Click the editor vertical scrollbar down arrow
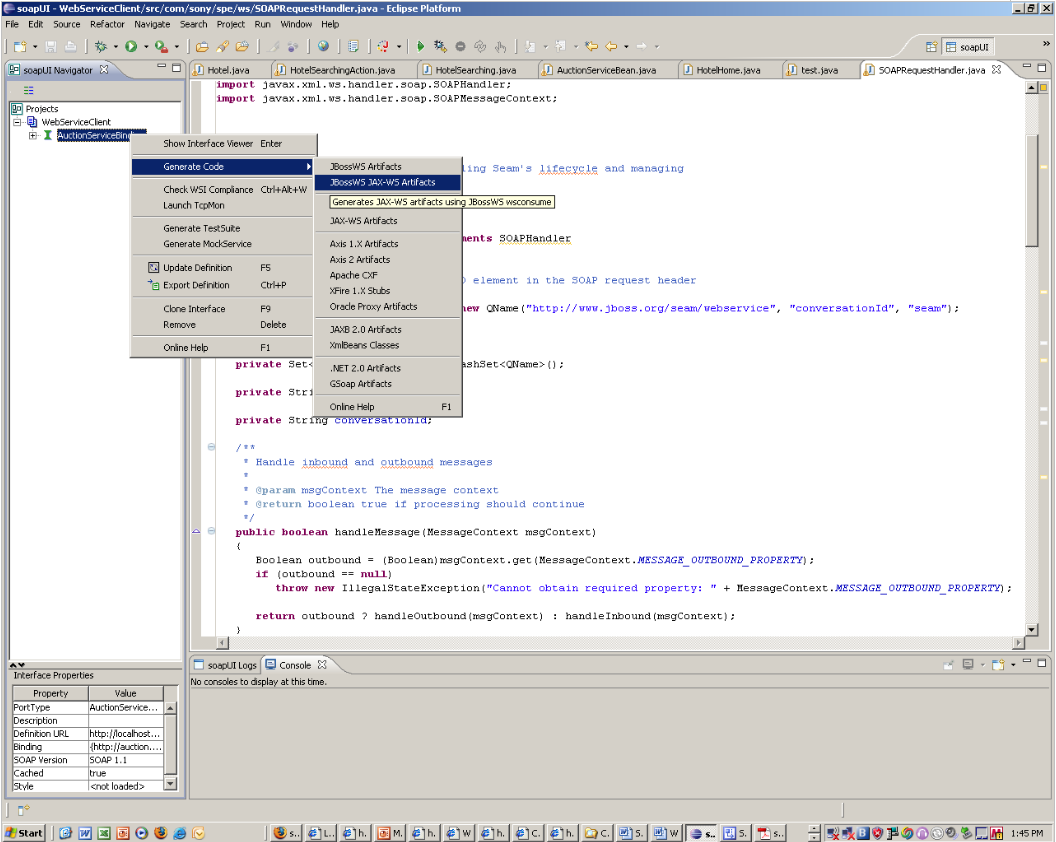This screenshot has height=842, width=1056. tap(1032, 629)
